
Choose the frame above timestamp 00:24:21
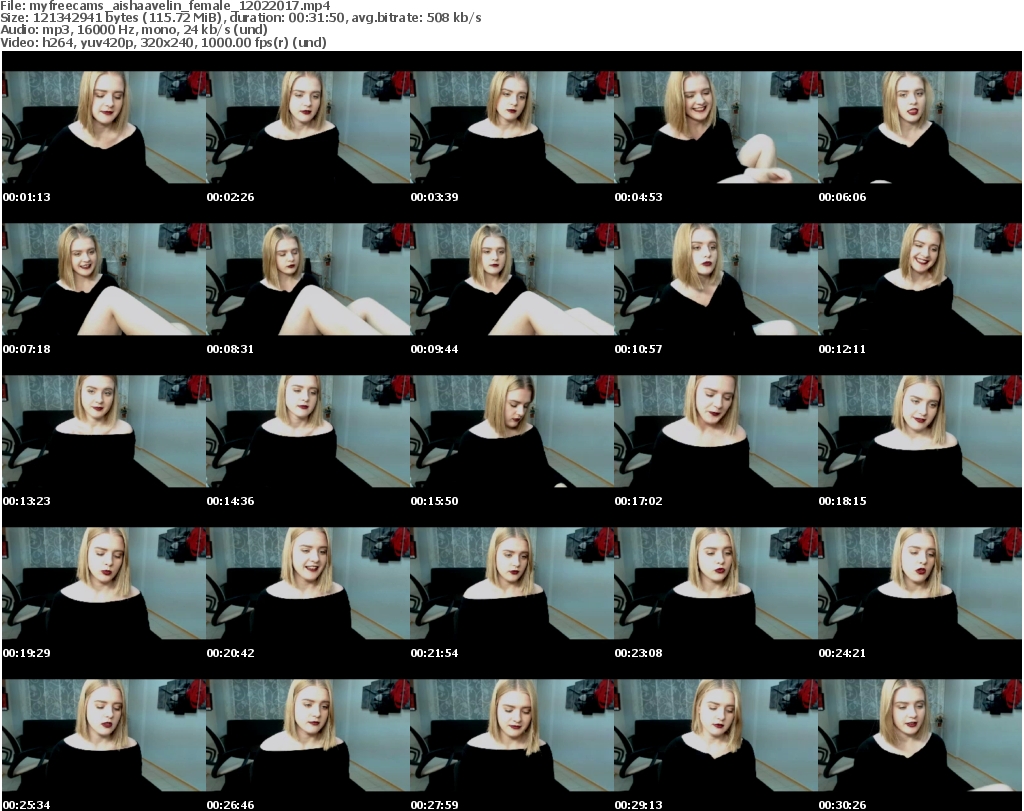tap(920, 583)
